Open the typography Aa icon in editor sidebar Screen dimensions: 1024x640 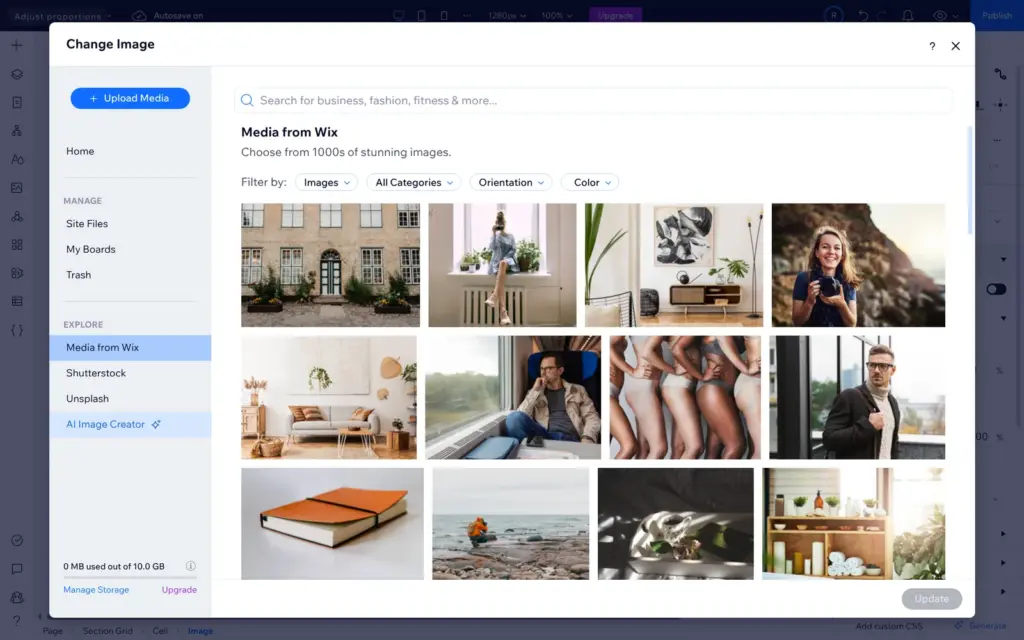(17, 159)
